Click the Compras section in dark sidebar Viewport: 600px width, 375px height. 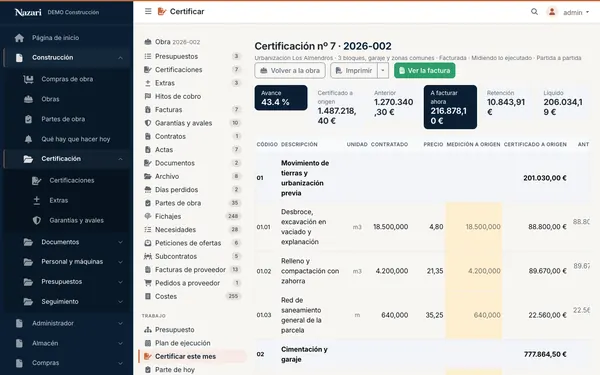click(x=68, y=363)
